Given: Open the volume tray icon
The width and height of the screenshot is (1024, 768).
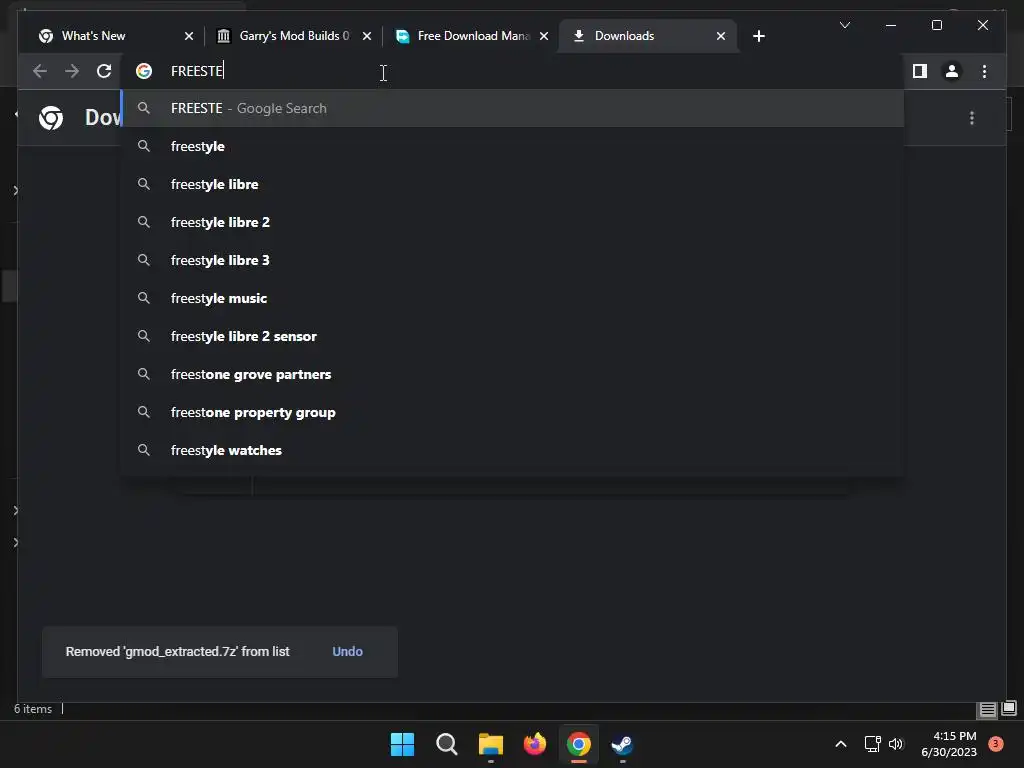Looking at the screenshot, I should 896,744.
